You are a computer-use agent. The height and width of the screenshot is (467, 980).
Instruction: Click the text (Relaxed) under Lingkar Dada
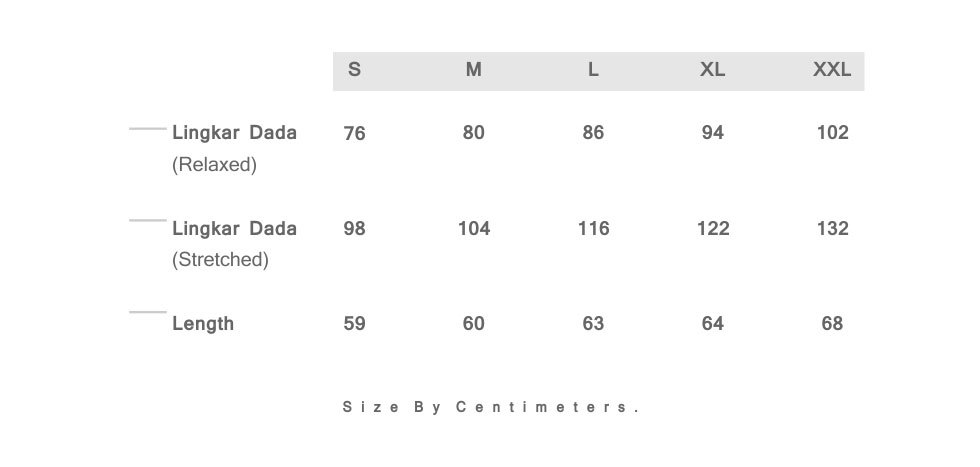click(x=214, y=165)
